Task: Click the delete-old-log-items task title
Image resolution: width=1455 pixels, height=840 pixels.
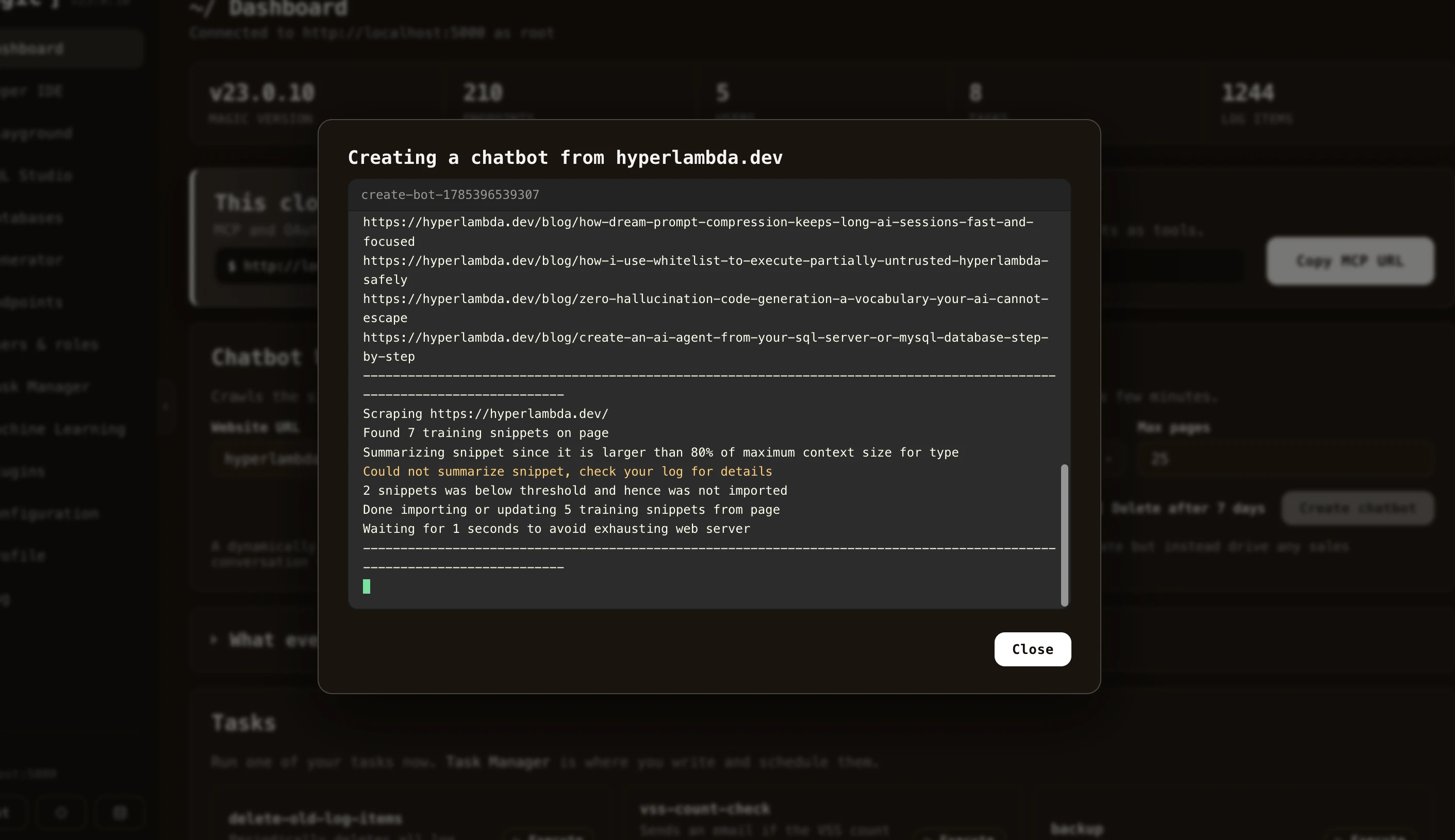Action: pos(315,819)
